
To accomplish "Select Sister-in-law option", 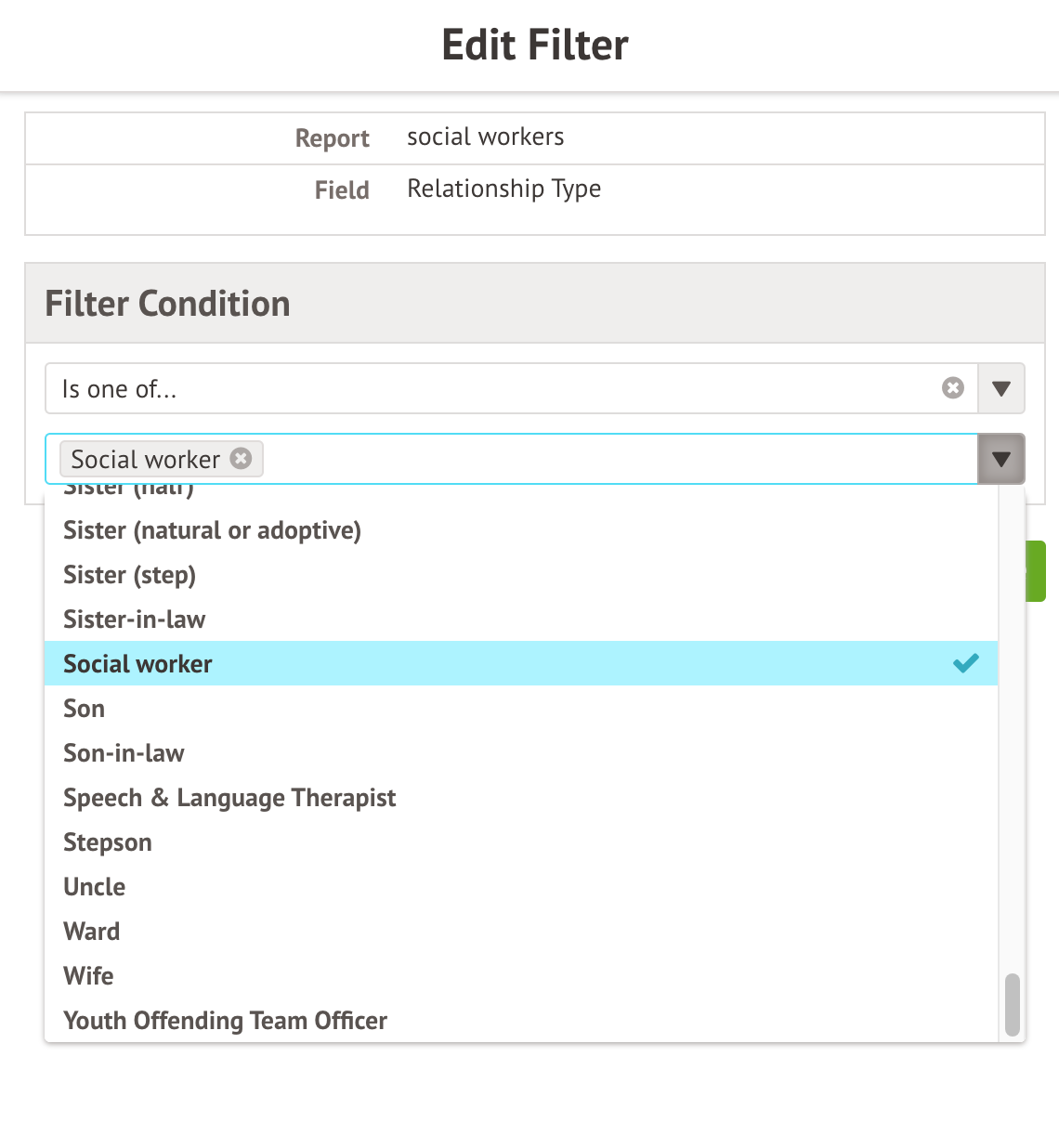I will point(134,620).
